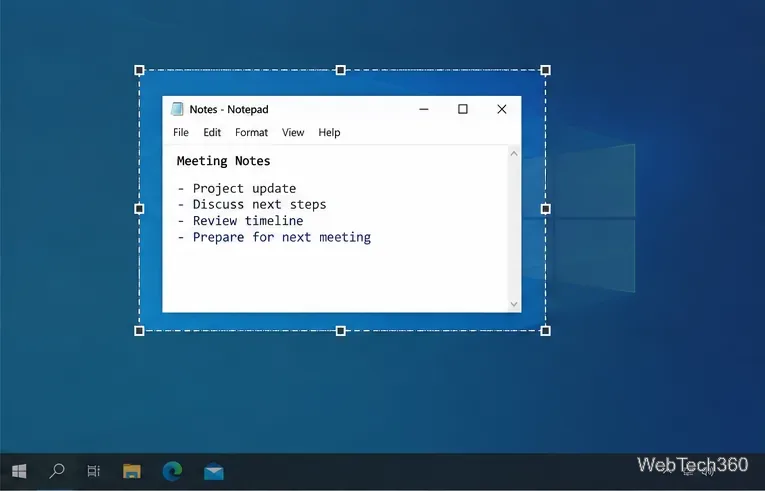This screenshot has height=491, width=765.
Task: Click the middle-right selection handle
Action: coord(545,209)
